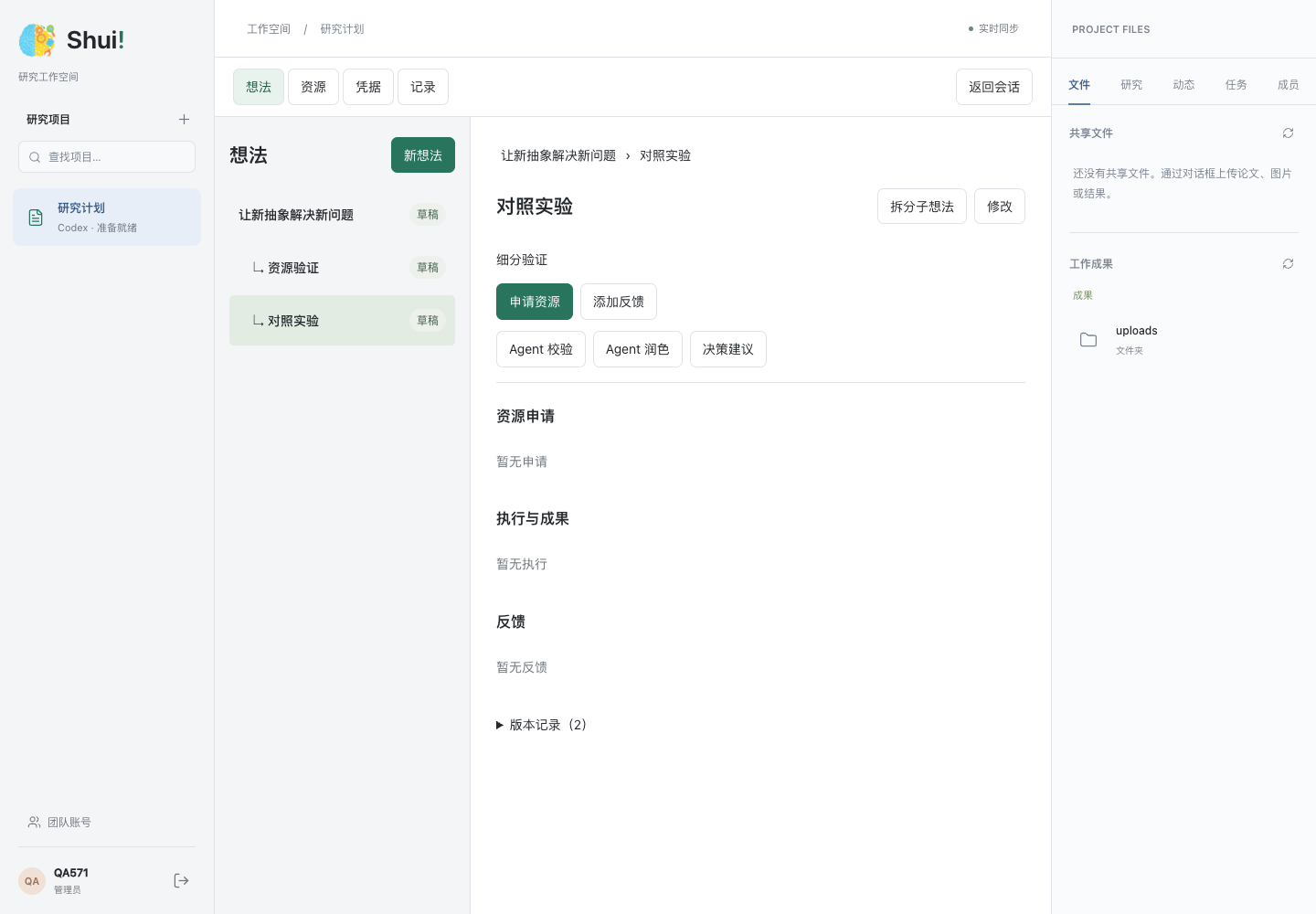Click 研究计划 in top breadcrumb

(342, 29)
